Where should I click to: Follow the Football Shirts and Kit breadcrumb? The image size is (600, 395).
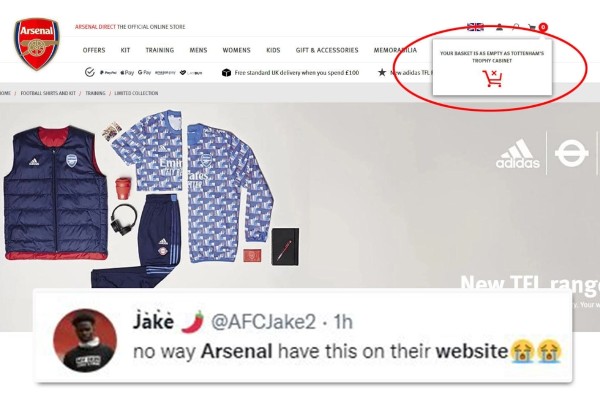point(48,93)
